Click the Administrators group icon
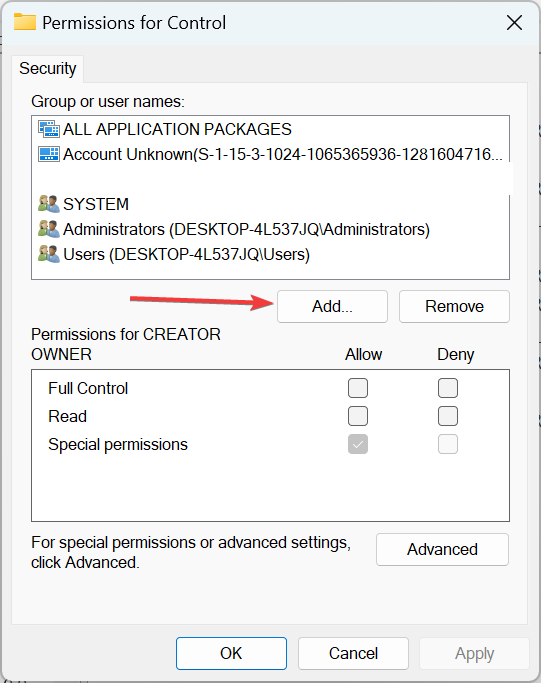This screenshot has width=541, height=683. click(49, 229)
